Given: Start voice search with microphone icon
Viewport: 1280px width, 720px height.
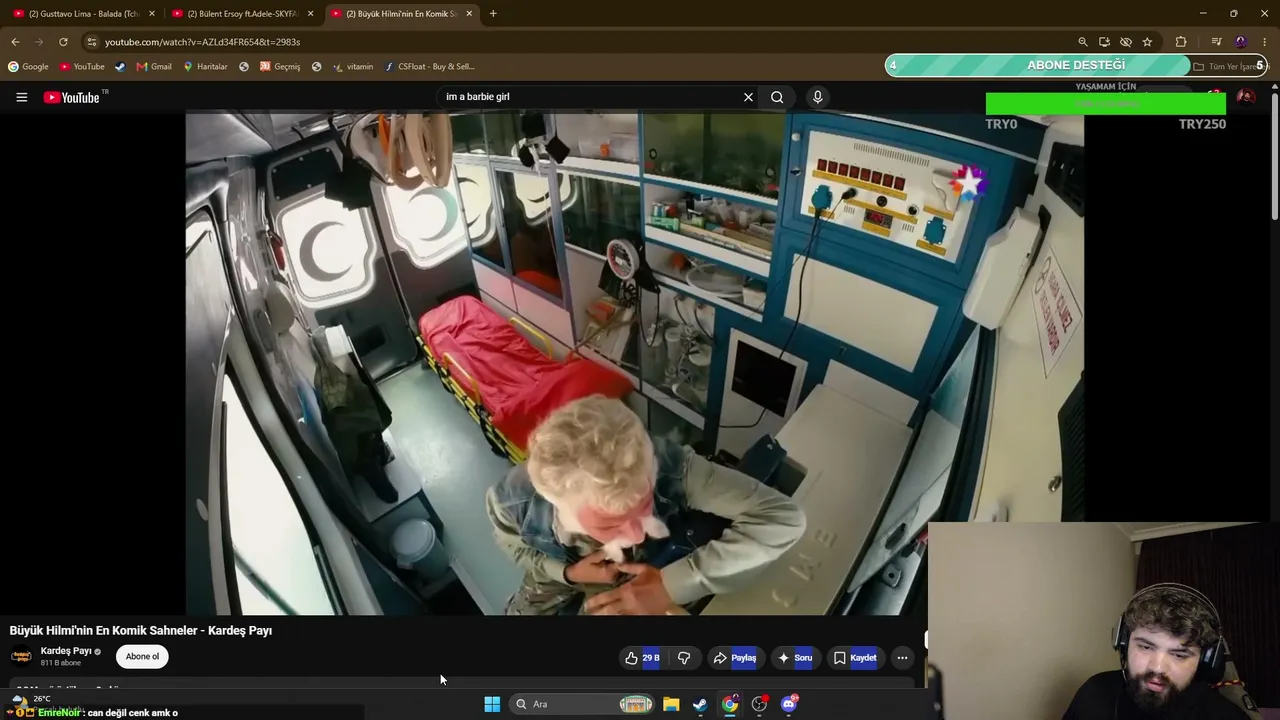Looking at the screenshot, I should coord(817,97).
